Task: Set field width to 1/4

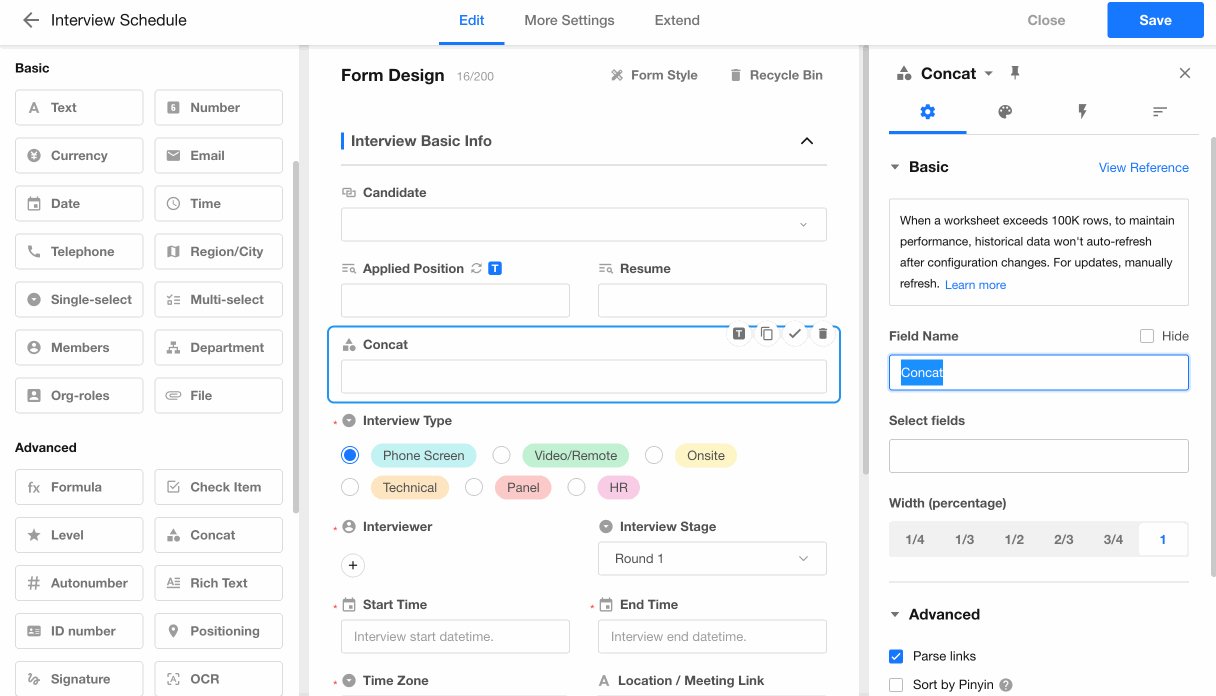Action: (x=914, y=539)
